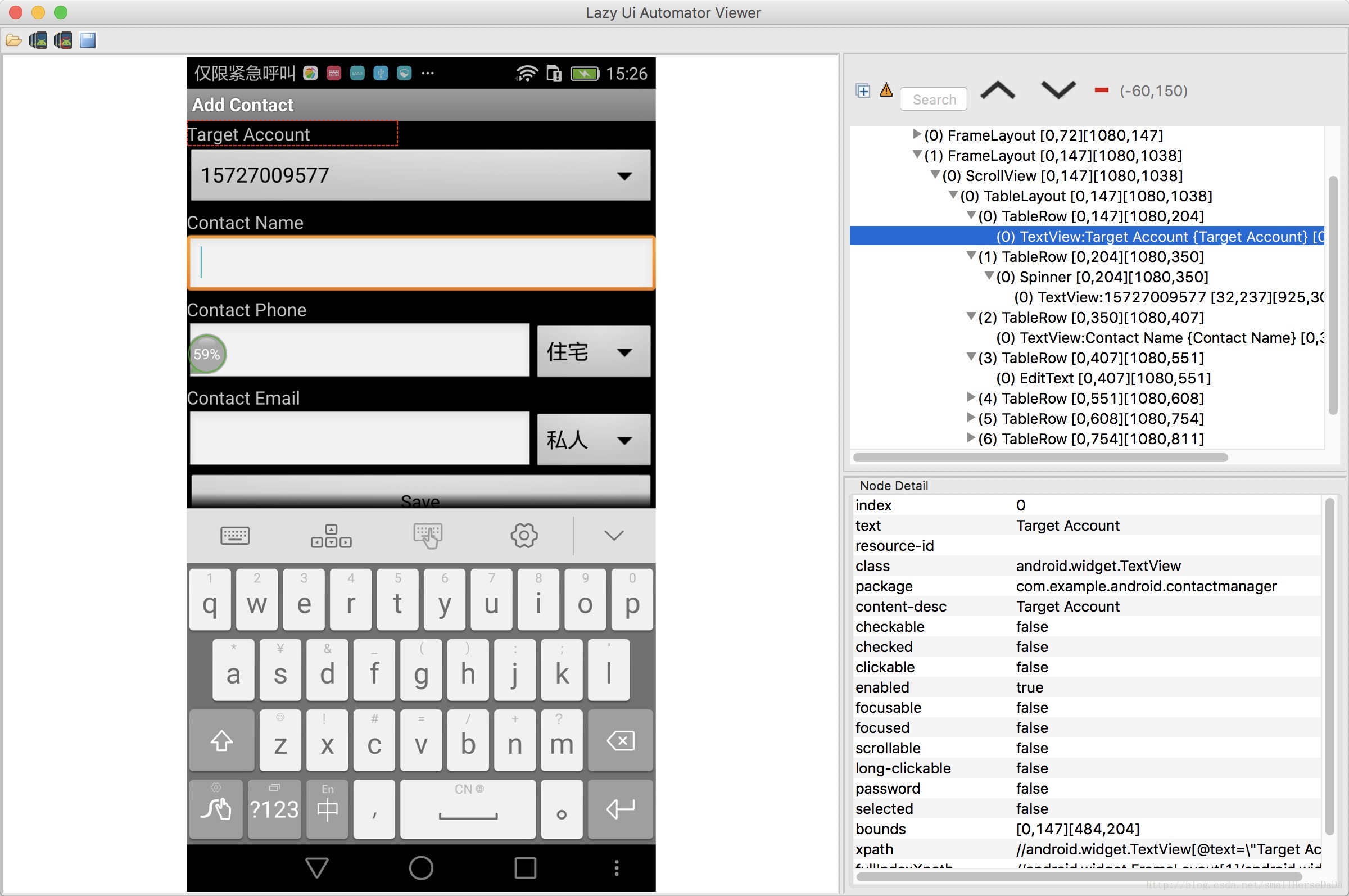
Task: Click the Contact Phone input field
Action: tap(360, 350)
